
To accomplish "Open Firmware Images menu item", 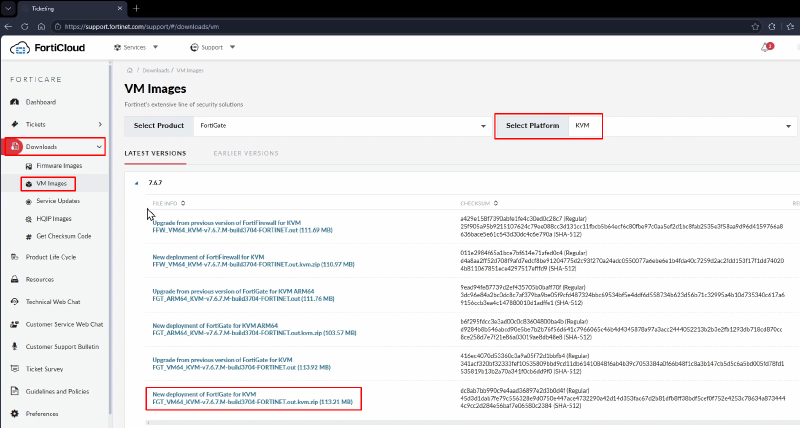I will tap(59, 166).
